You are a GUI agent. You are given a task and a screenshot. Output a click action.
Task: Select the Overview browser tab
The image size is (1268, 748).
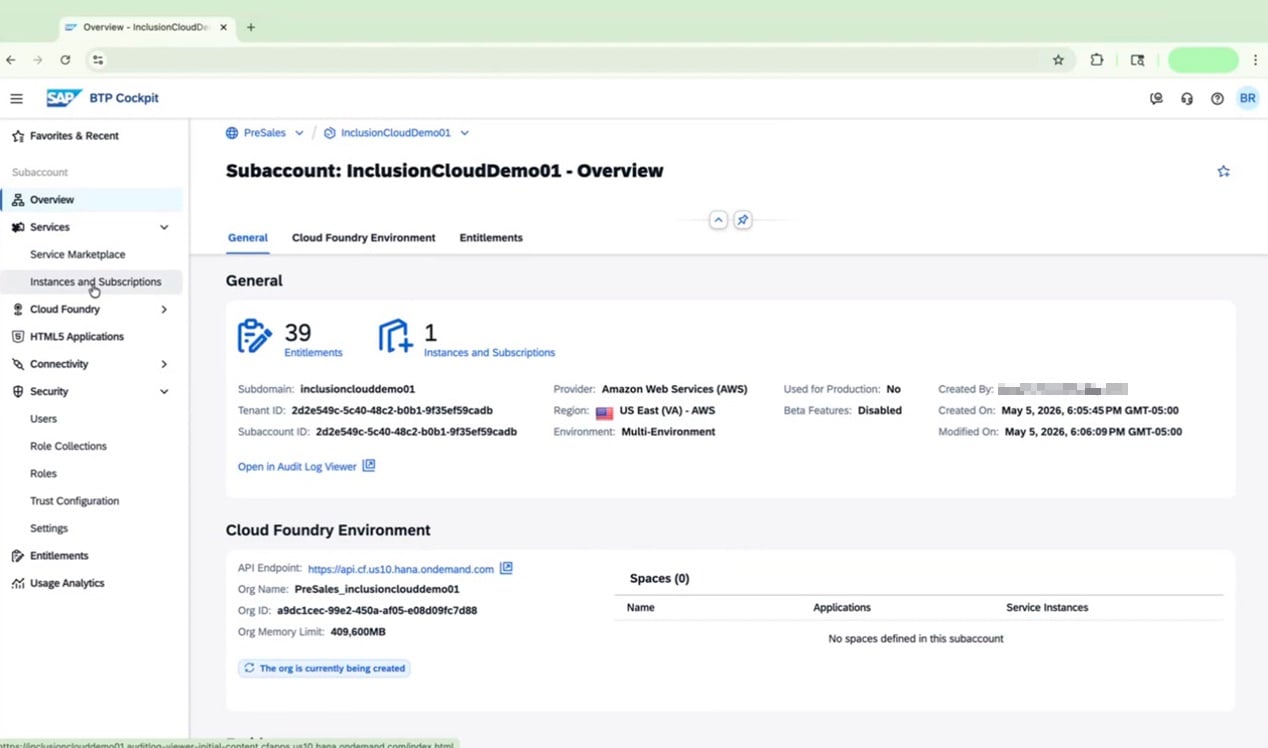point(147,27)
